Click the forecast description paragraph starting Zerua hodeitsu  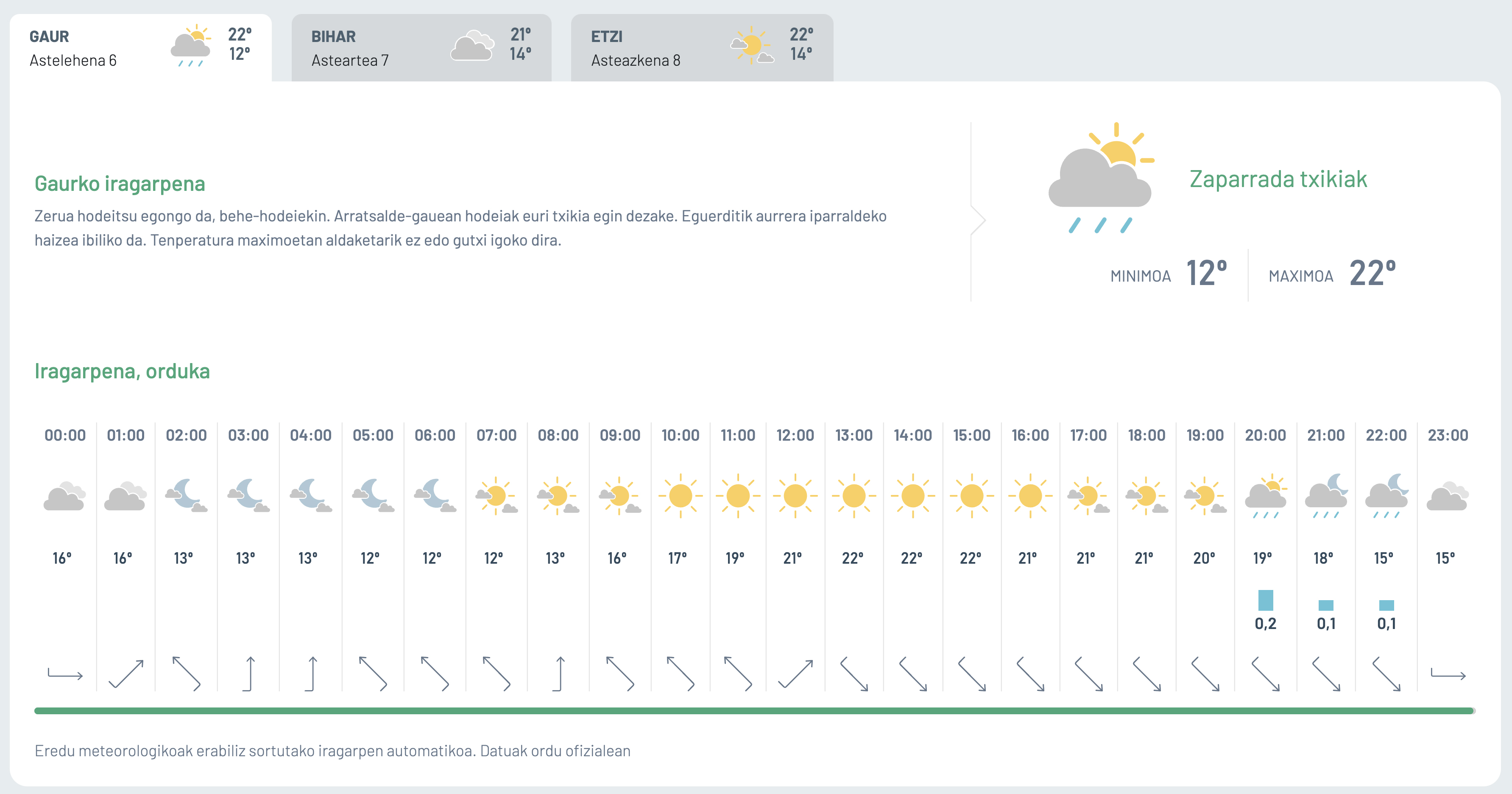click(x=461, y=228)
